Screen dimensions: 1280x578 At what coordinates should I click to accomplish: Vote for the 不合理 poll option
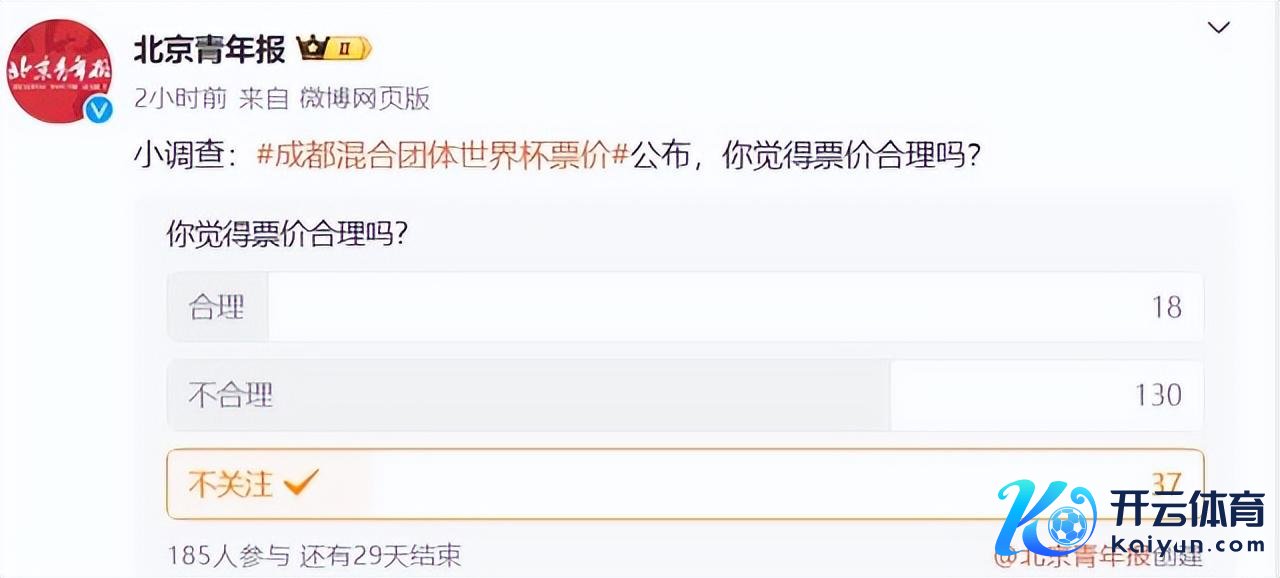tap(685, 395)
